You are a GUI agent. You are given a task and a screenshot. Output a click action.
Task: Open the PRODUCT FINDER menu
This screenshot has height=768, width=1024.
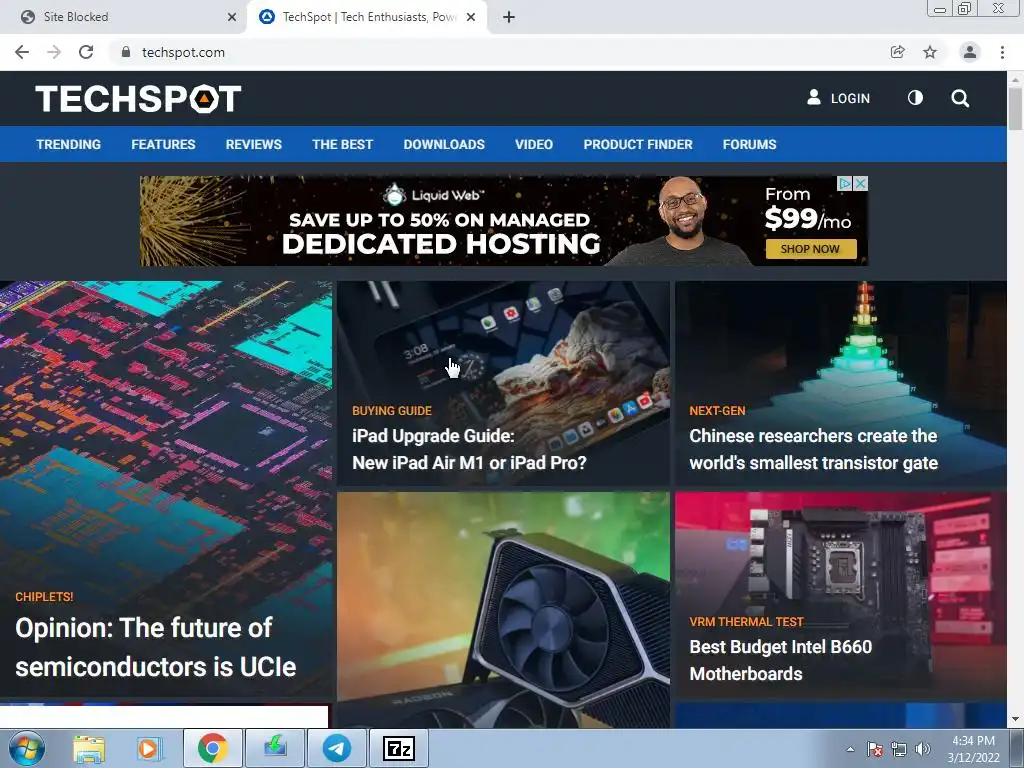tap(638, 144)
